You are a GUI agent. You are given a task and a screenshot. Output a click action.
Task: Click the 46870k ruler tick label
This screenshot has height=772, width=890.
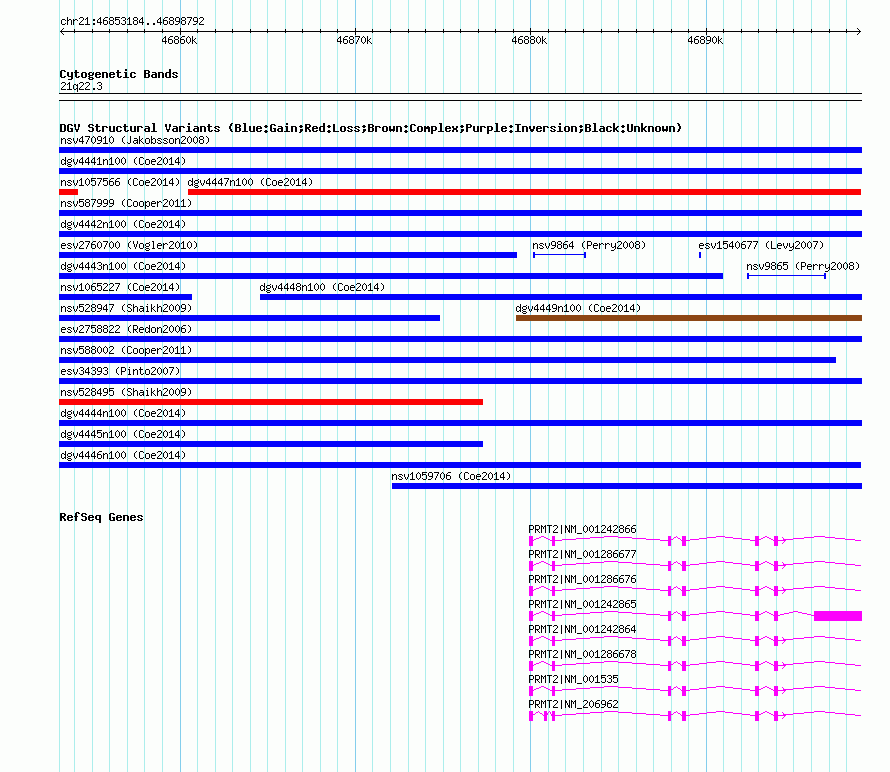click(x=354, y=40)
